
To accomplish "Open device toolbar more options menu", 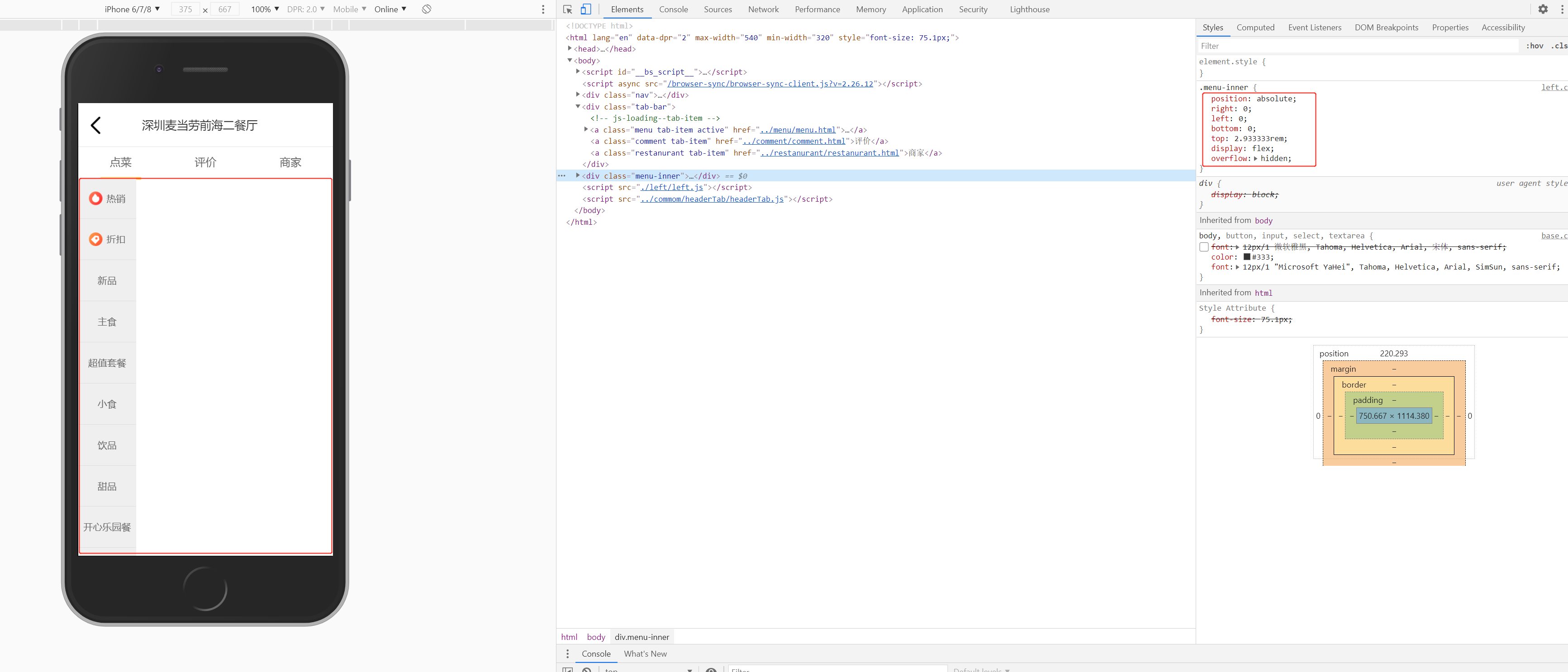I will tap(543, 9).
